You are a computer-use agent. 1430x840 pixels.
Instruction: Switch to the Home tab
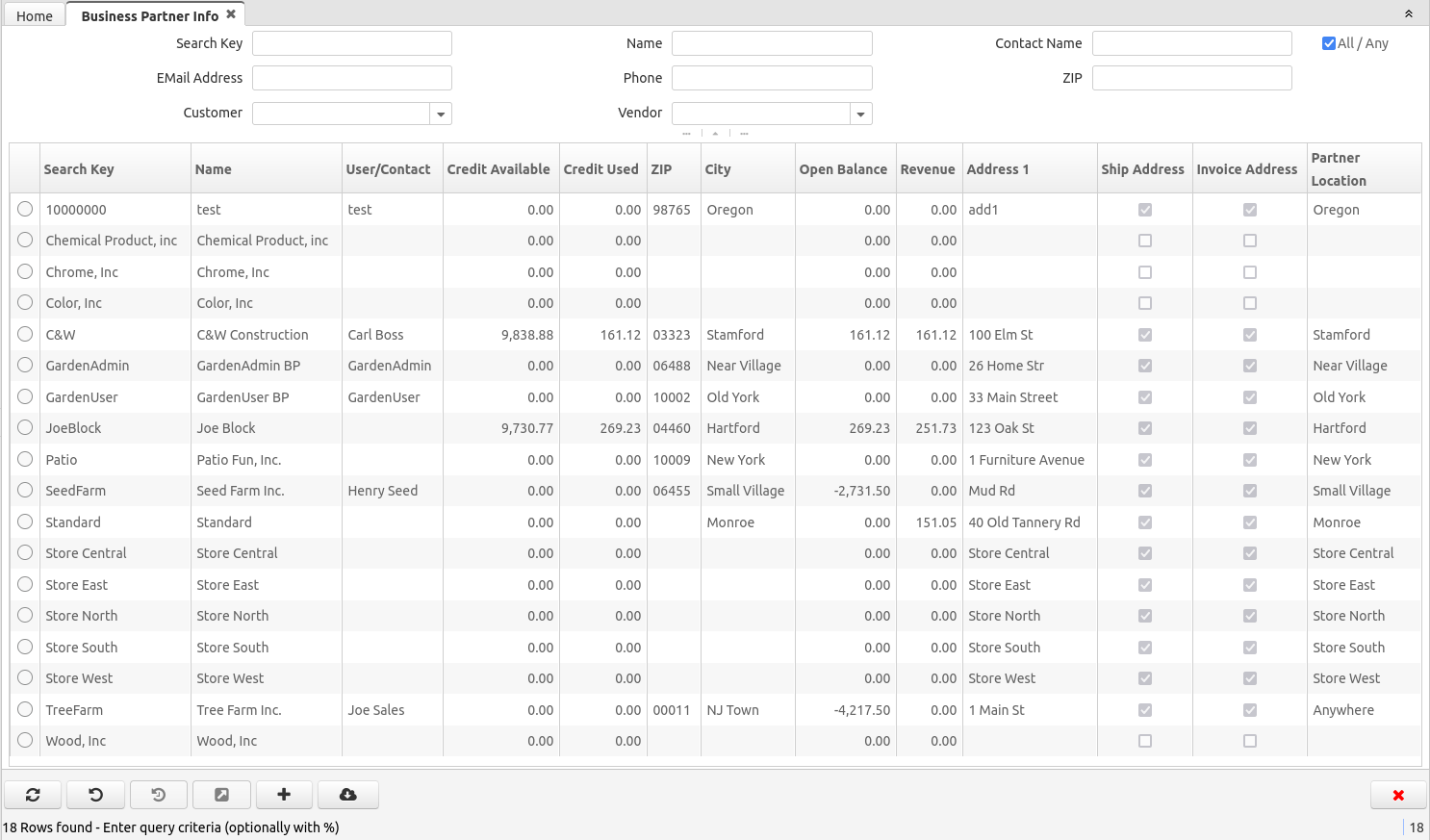35,16
